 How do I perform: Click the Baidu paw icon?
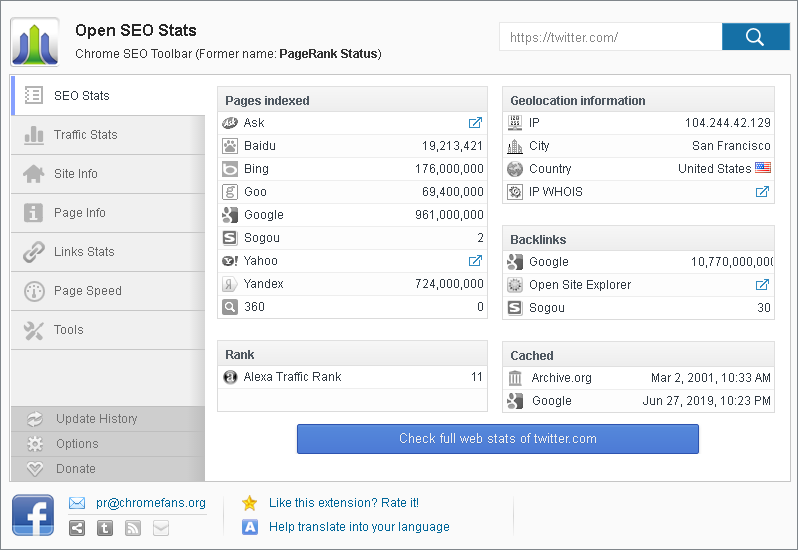tap(230, 146)
